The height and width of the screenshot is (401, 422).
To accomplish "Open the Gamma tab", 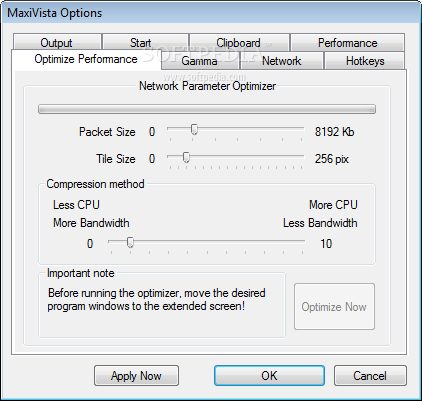I will 200,61.
